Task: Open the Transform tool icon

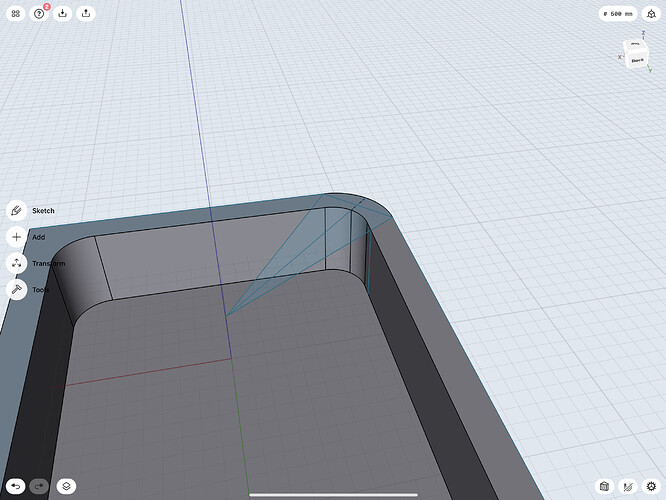Action: 17,263
